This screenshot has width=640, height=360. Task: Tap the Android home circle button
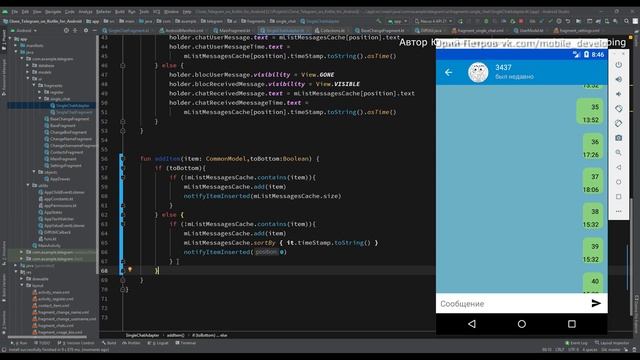pos(522,324)
